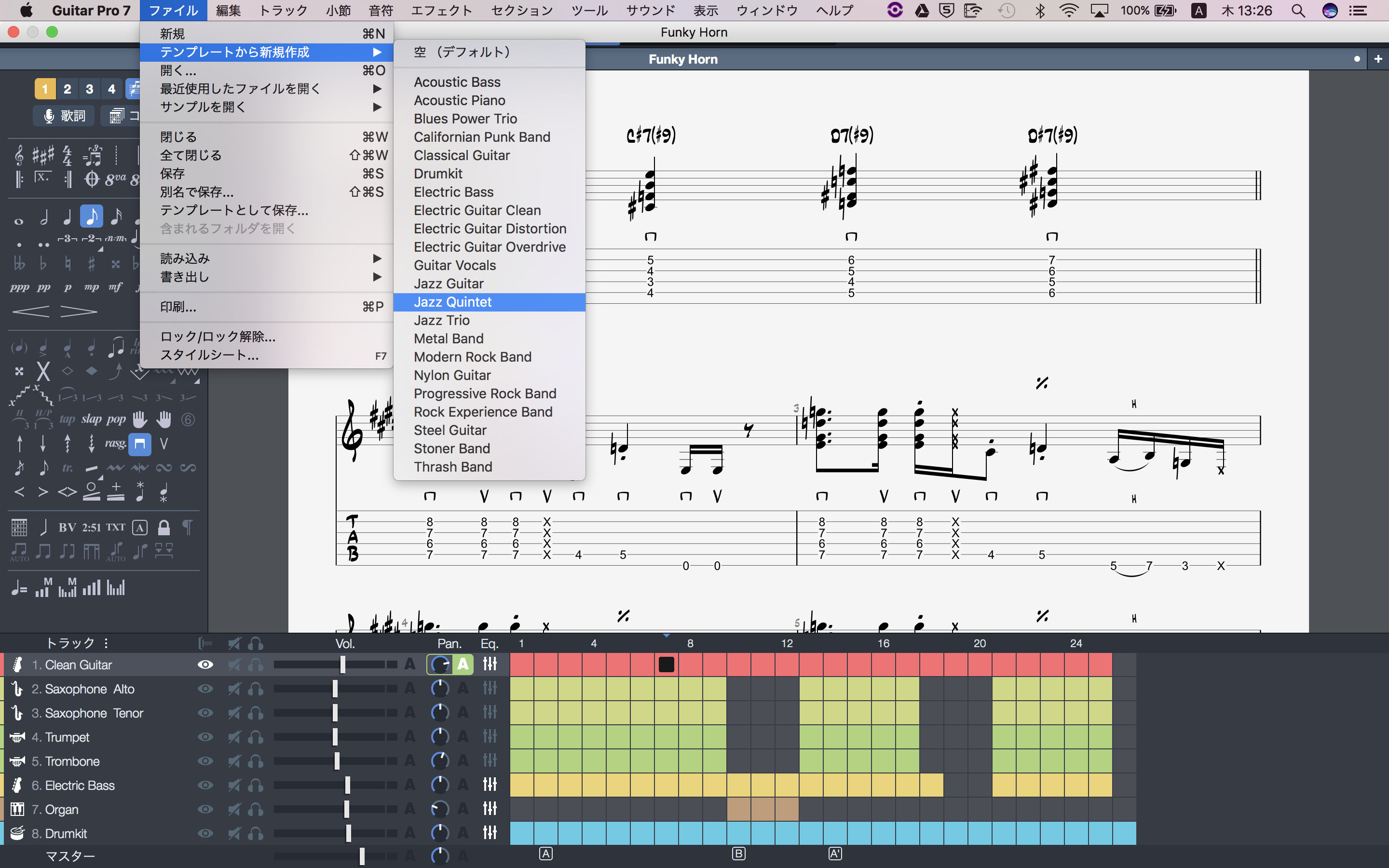Select the downstroke pickstroke icon
Screen dimensions: 1389x868
coord(139,444)
